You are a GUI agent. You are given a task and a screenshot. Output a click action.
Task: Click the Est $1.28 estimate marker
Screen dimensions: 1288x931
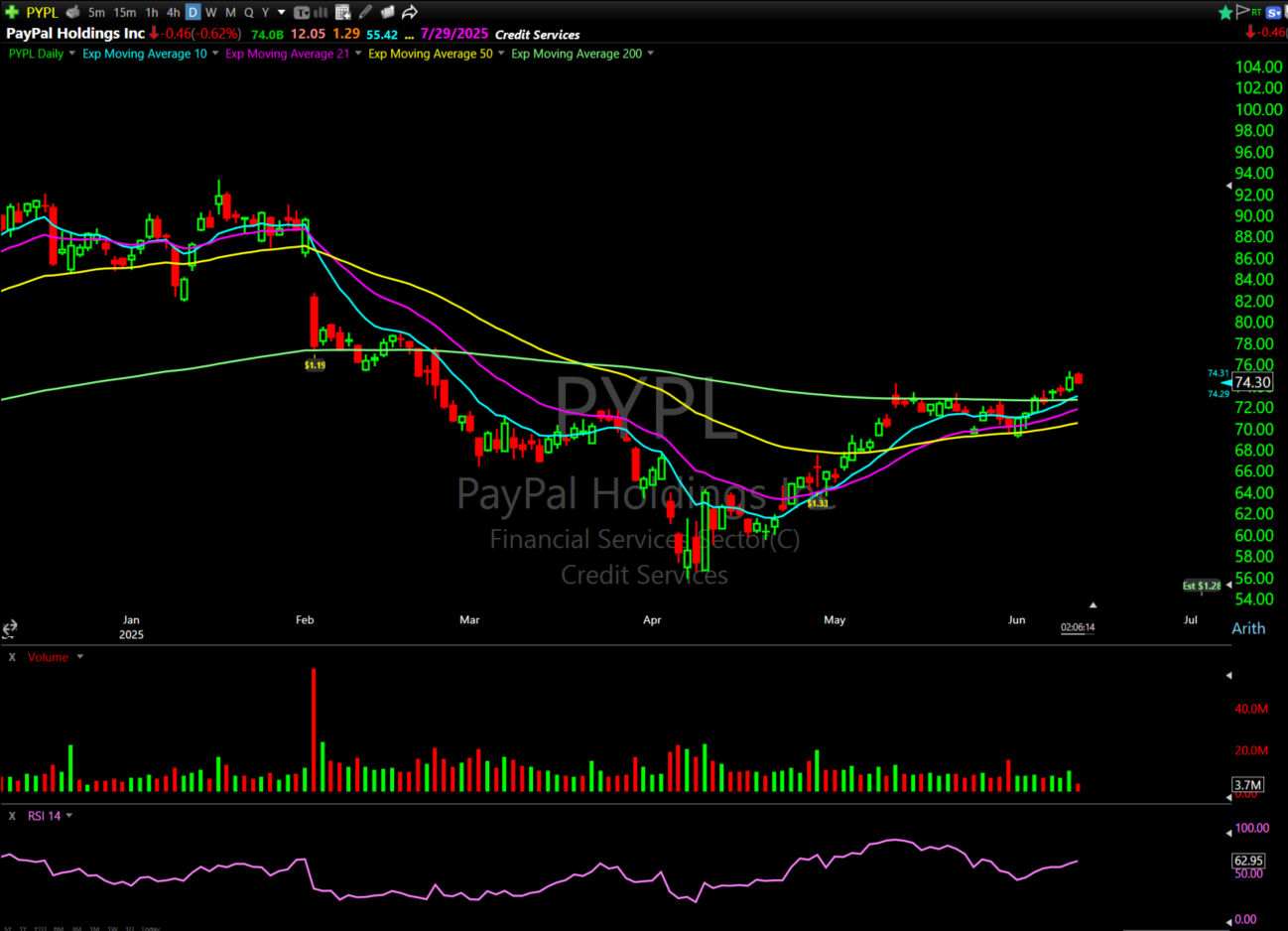[1202, 586]
